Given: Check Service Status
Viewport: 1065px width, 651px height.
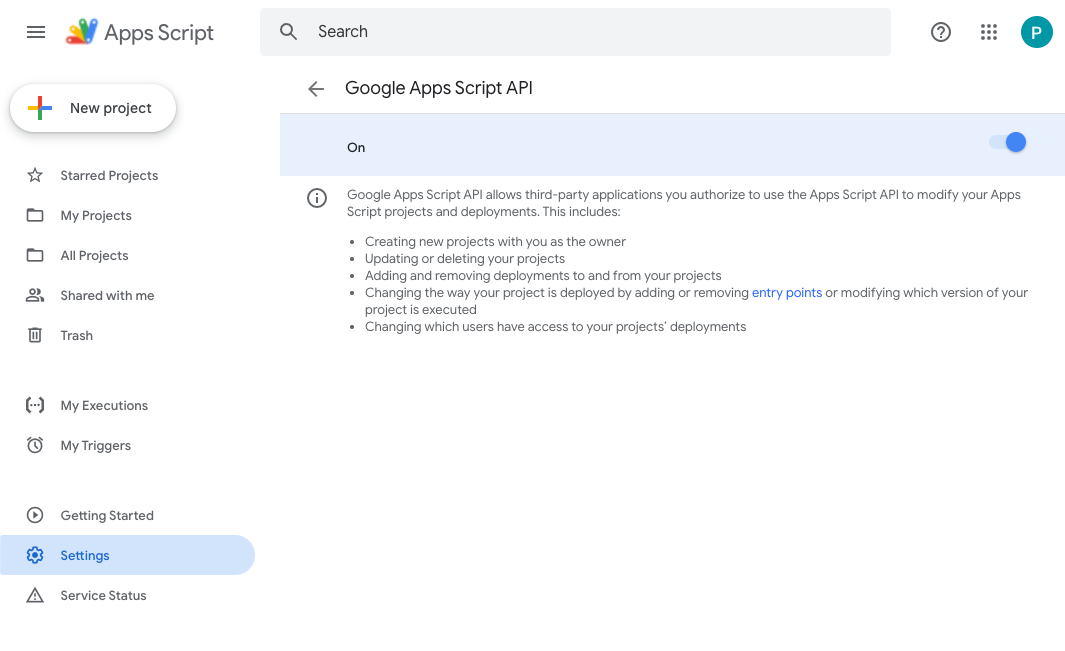Looking at the screenshot, I should tap(105, 595).
